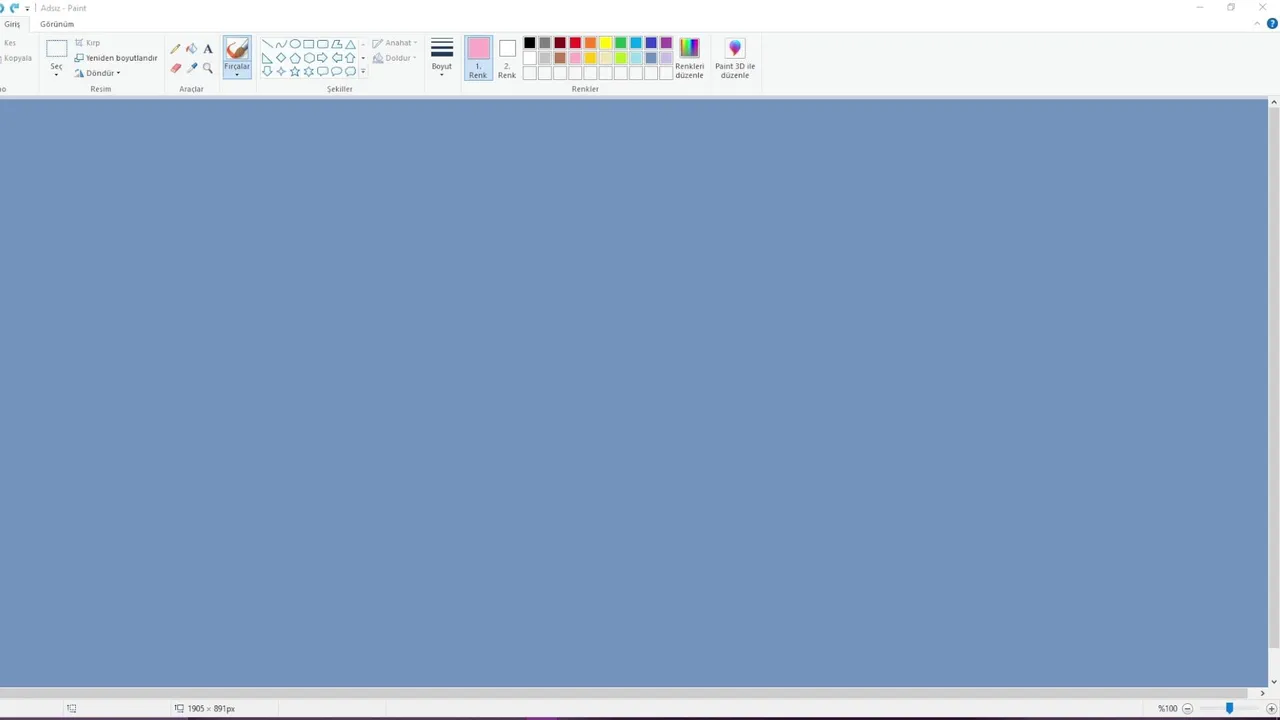1280x720 pixels.
Task: Pick the purple color swatch
Action: pyautogui.click(x=666, y=43)
